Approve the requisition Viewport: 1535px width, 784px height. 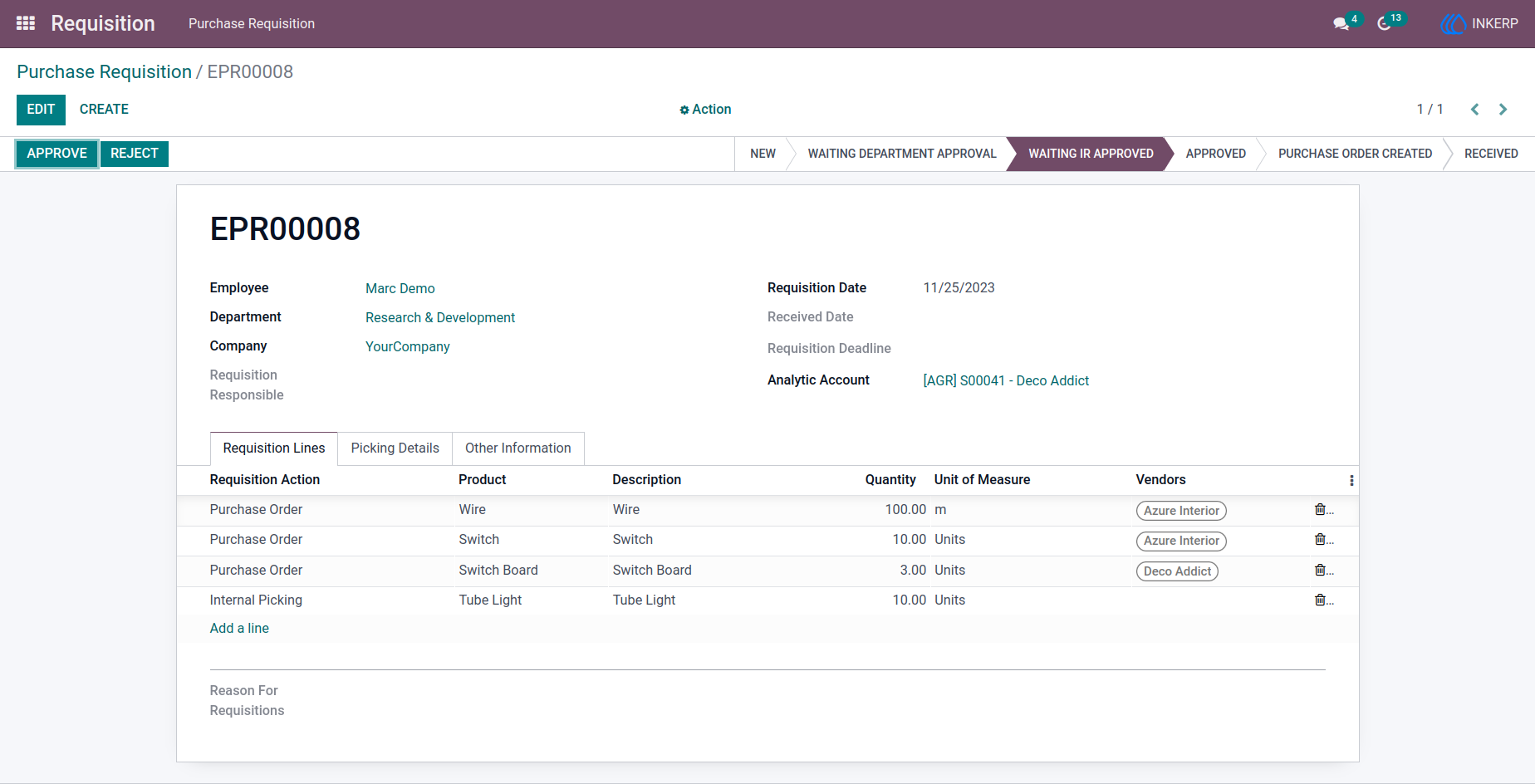click(57, 154)
